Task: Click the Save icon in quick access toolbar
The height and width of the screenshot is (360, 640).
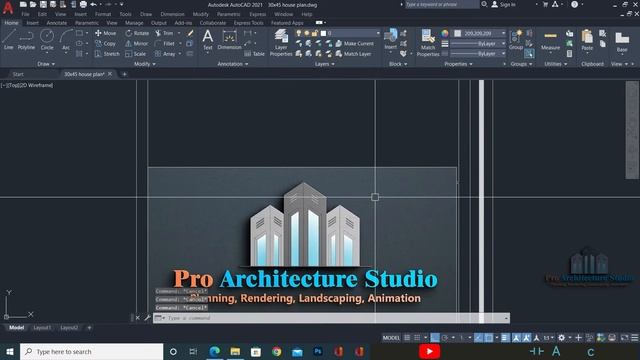Action: coord(43,4)
